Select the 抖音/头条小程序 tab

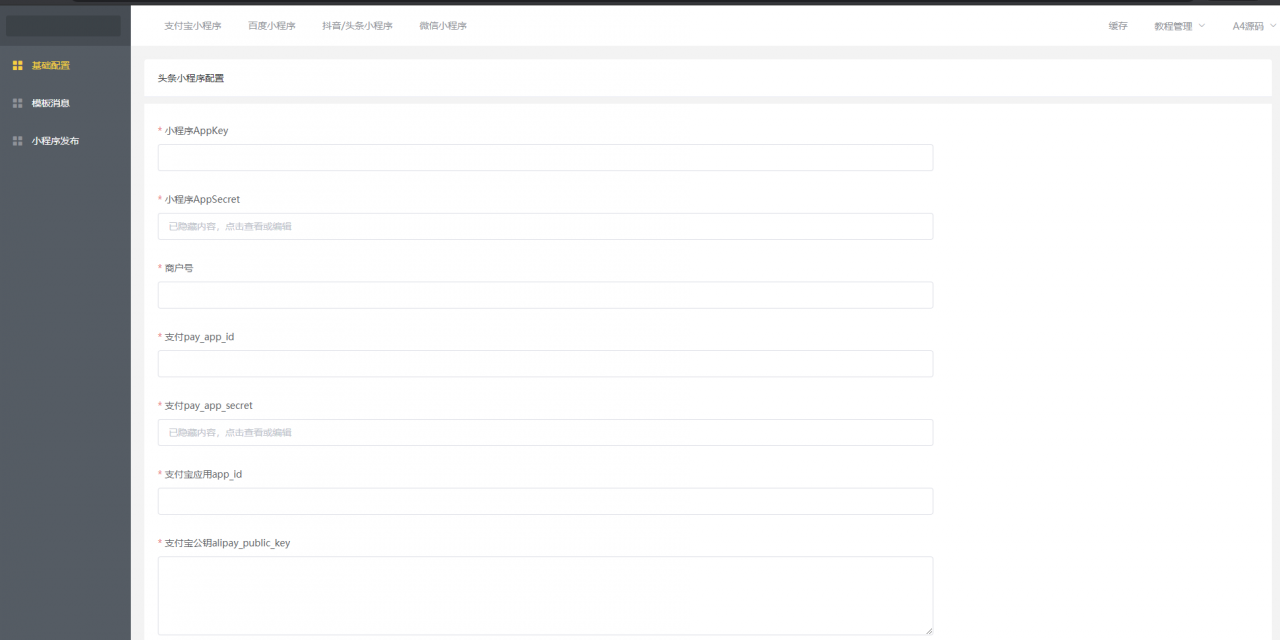pos(357,26)
